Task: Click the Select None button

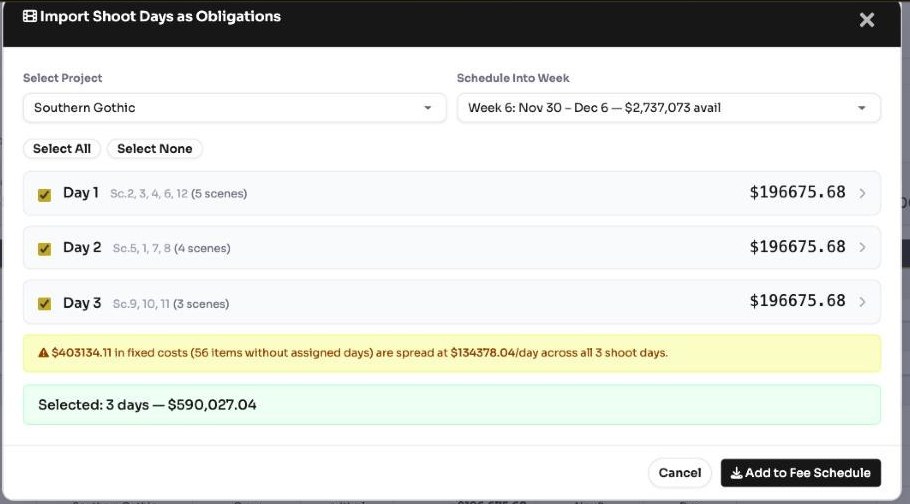Action: [x=154, y=149]
